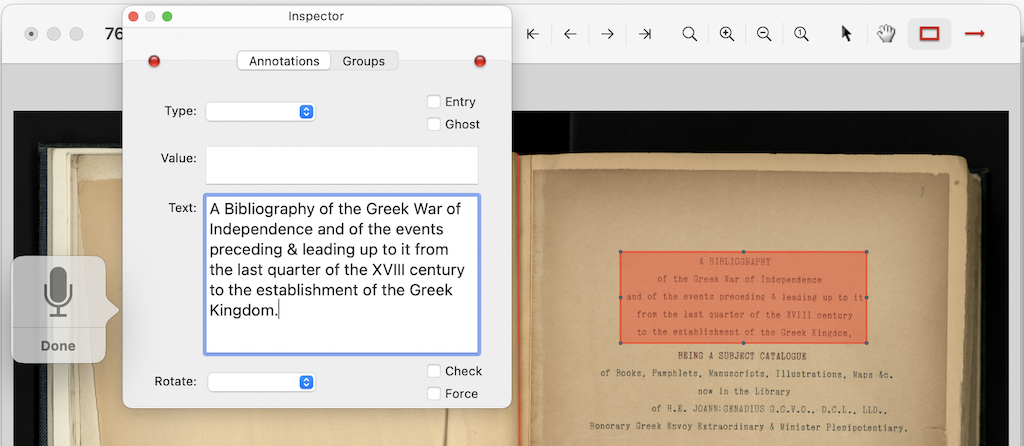
Task: Go to the previous page arrow
Action: [x=570, y=34]
